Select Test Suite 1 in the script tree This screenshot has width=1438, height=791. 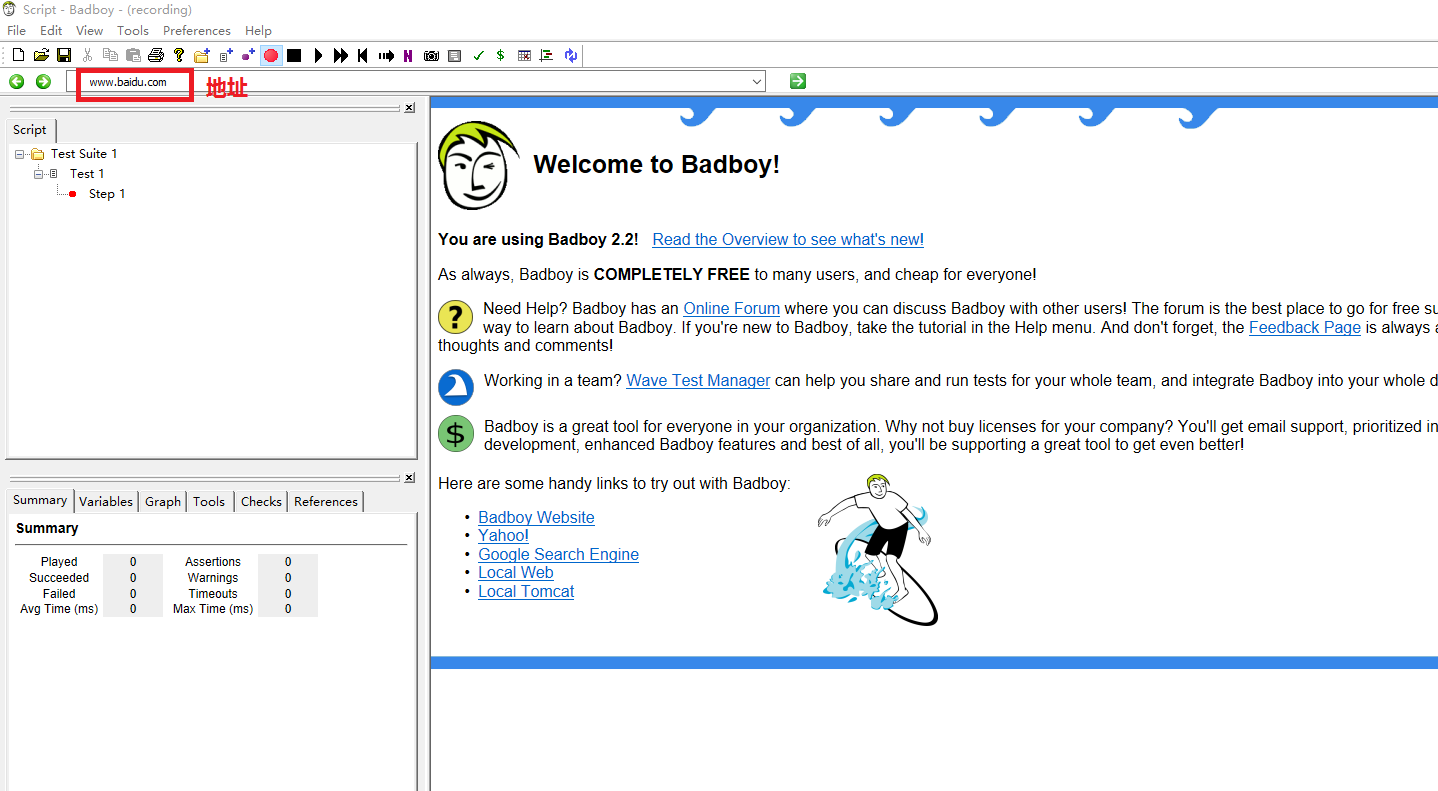click(84, 154)
